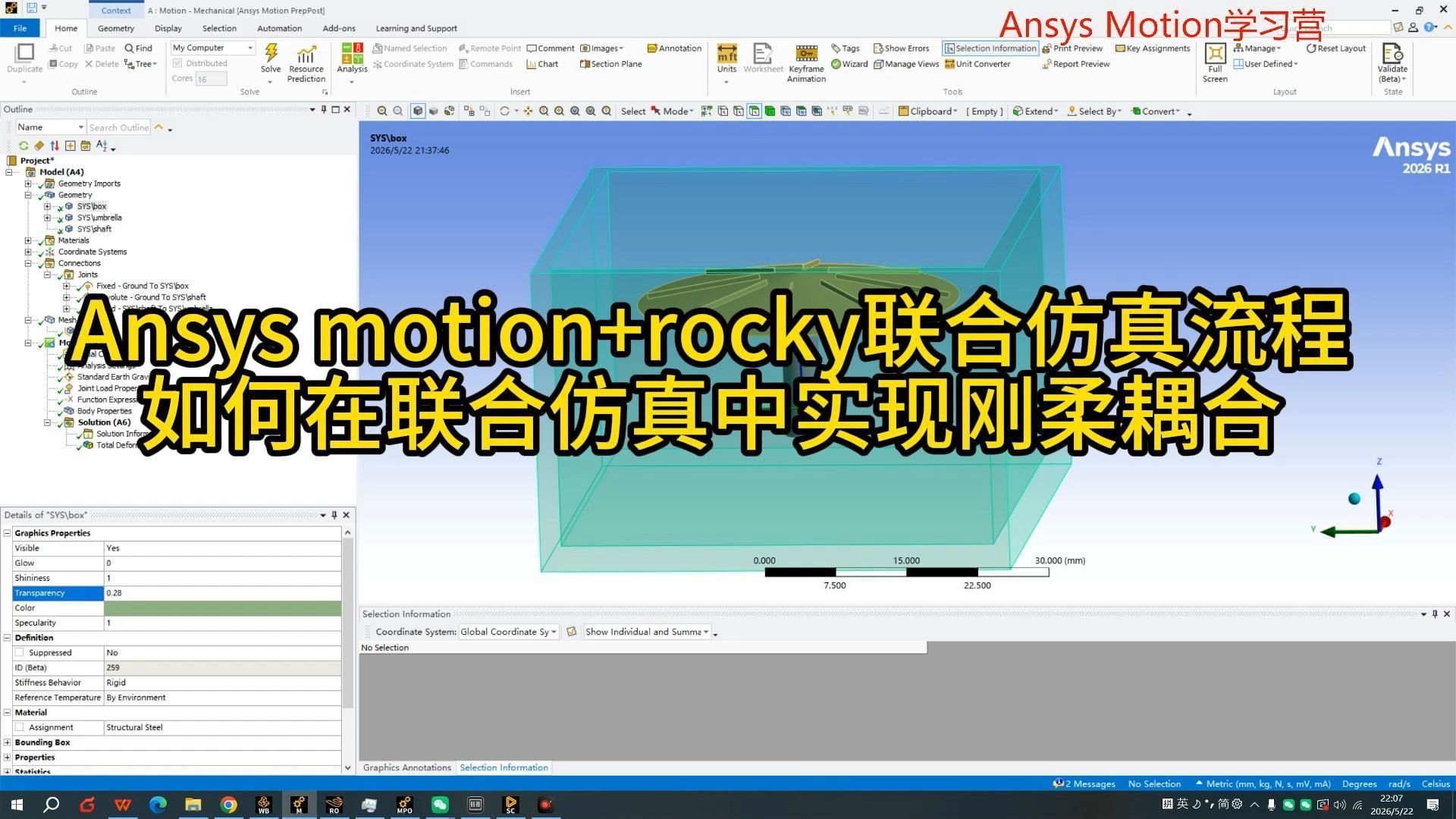Open Show Individual and Summary dropdown
The image size is (1456, 819).
(647, 632)
